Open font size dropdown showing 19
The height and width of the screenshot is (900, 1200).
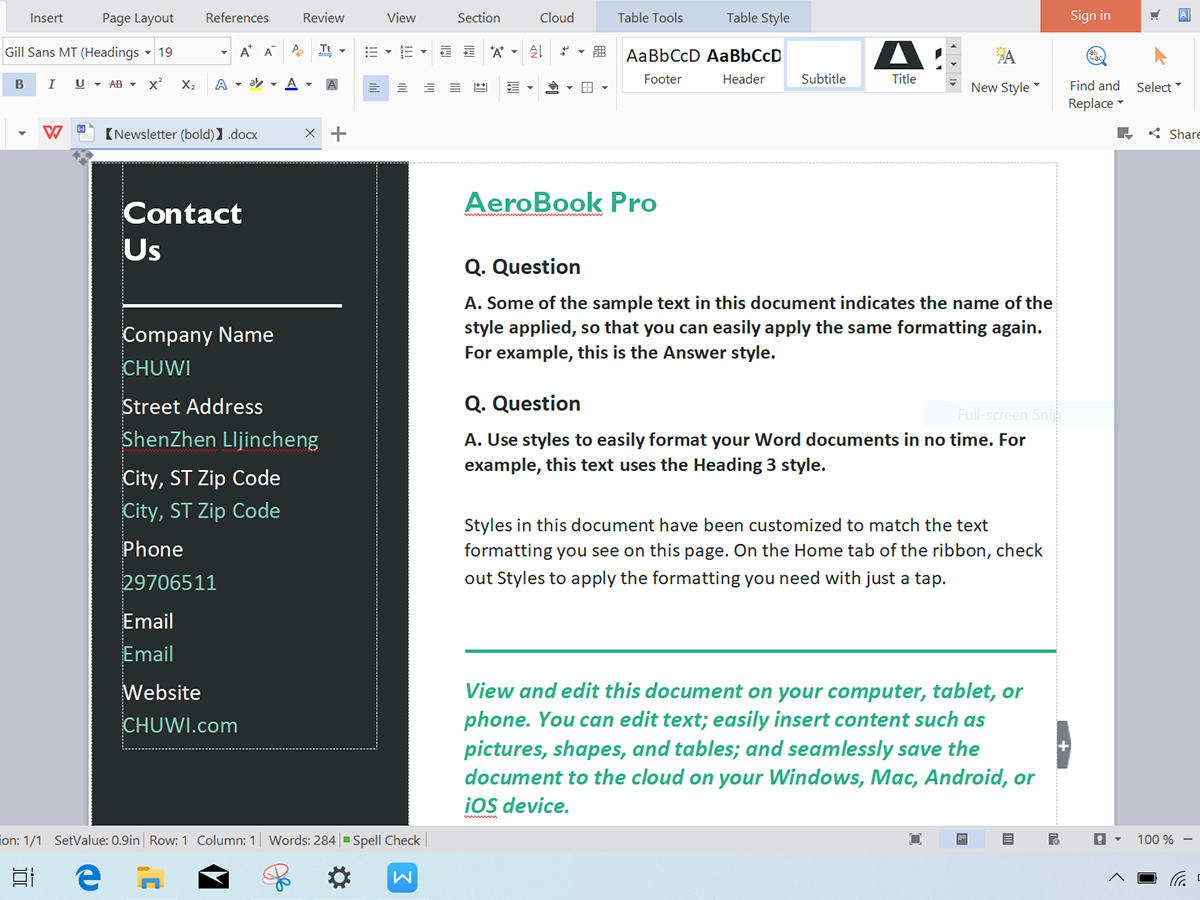223,52
